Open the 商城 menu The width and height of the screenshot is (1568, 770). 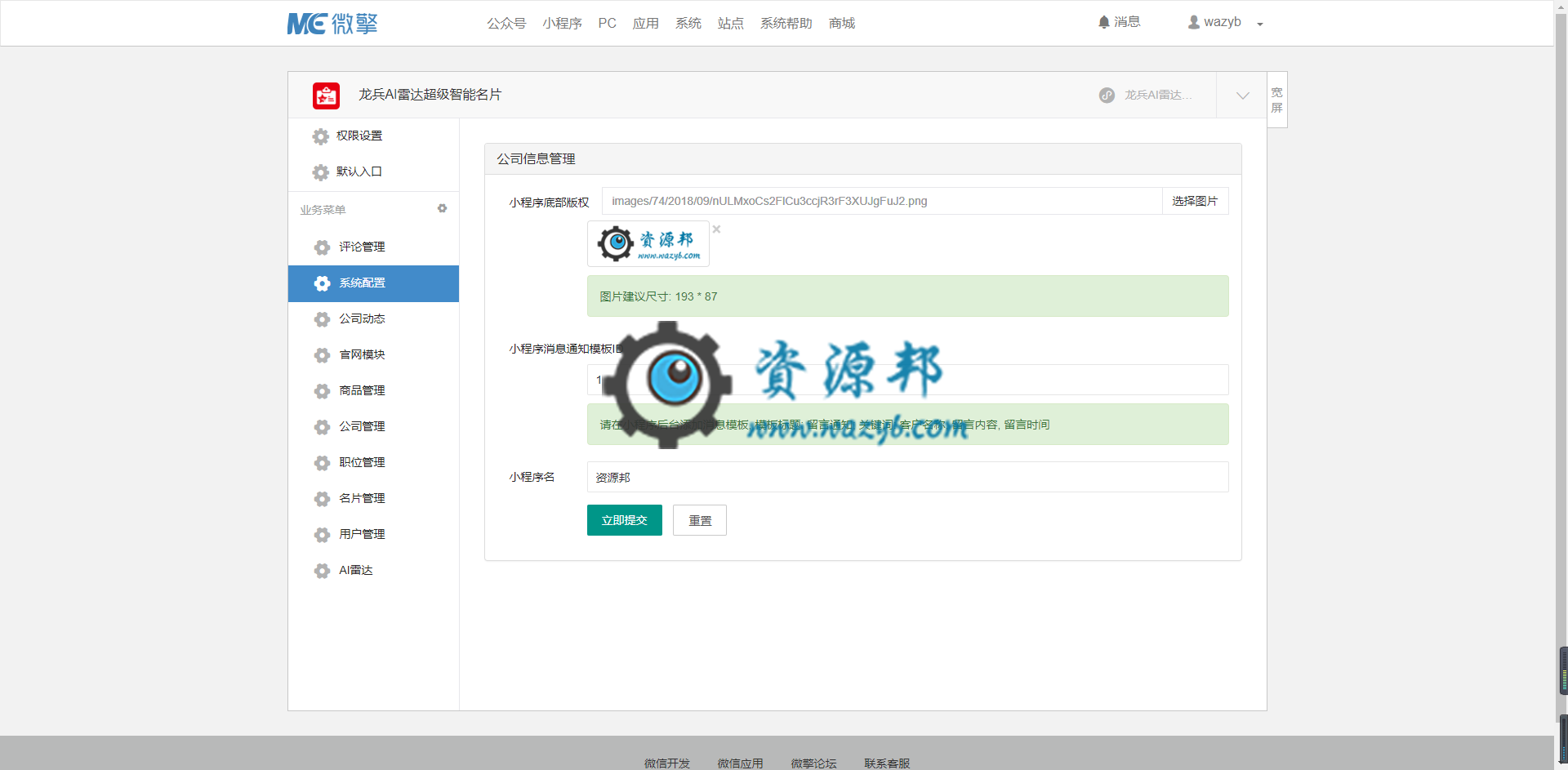pyautogui.click(x=841, y=24)
